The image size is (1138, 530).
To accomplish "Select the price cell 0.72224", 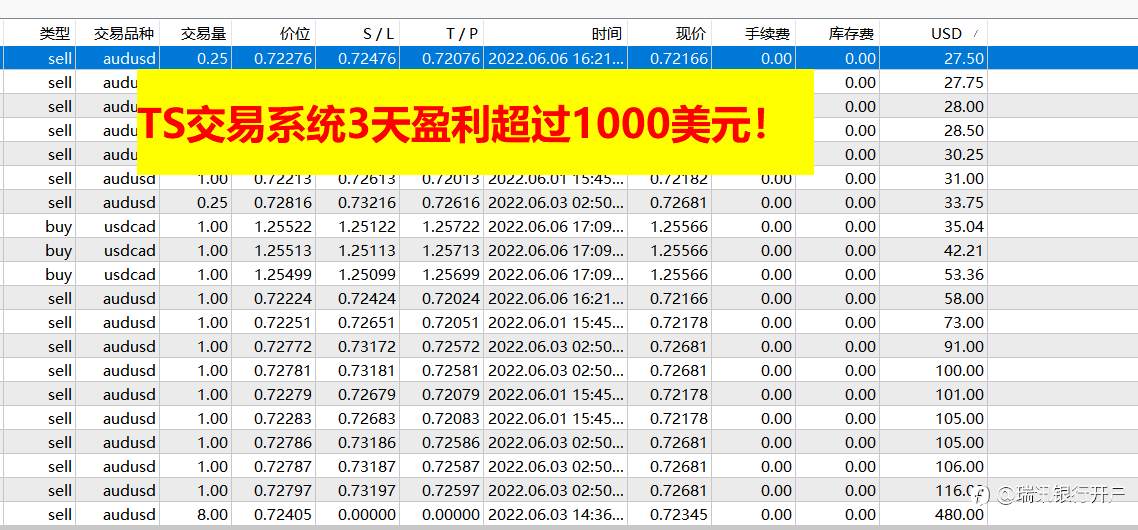I will click(x=283, y=298).
